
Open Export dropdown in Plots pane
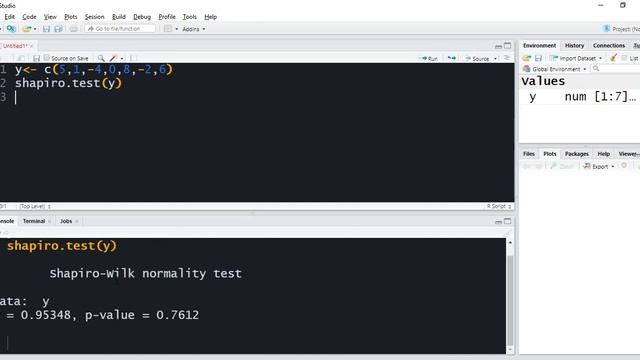click(x=599, y=167)
